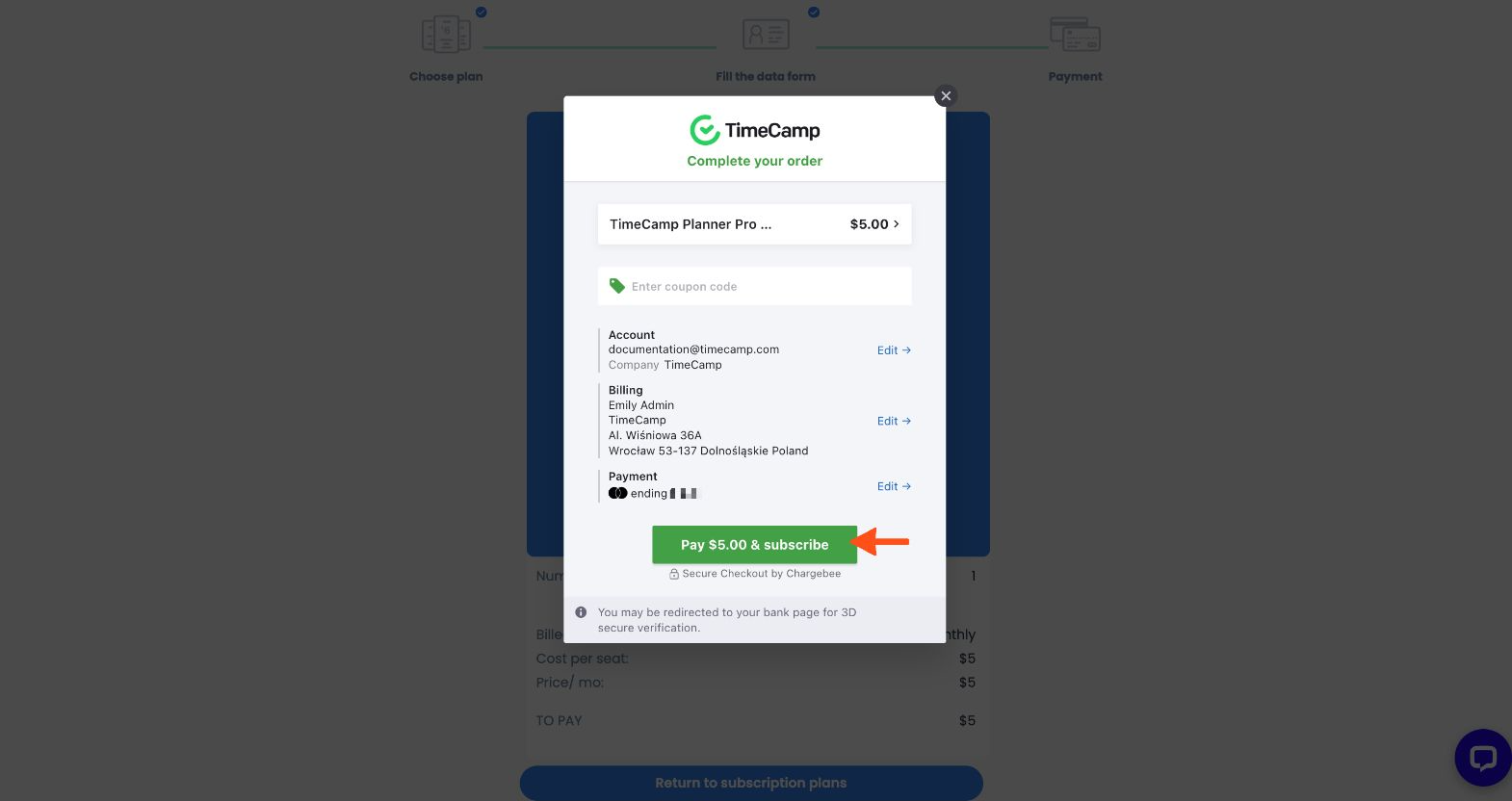The width and height of the screenshot is (1512, 801).
Task: Edit the Account details
Action: [x=894, y=350]
